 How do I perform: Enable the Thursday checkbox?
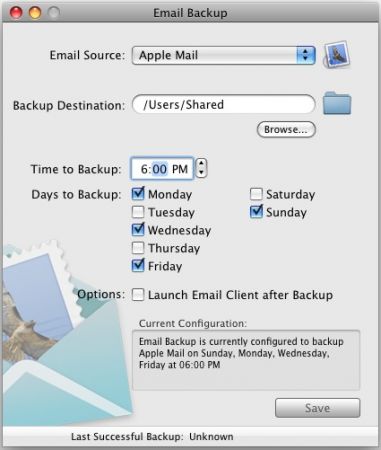pos(138,248)
